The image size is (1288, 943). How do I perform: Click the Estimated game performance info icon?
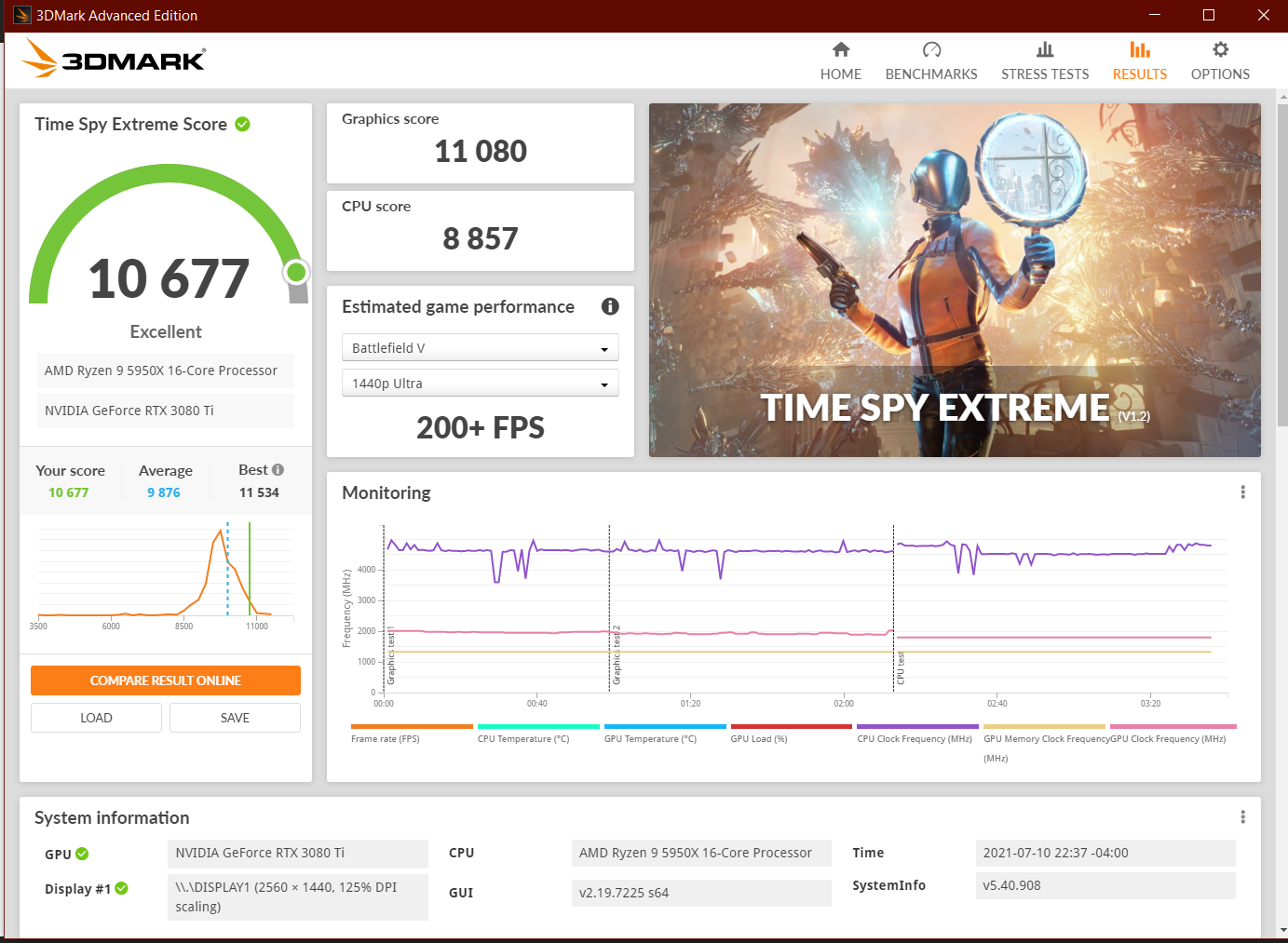610,306
